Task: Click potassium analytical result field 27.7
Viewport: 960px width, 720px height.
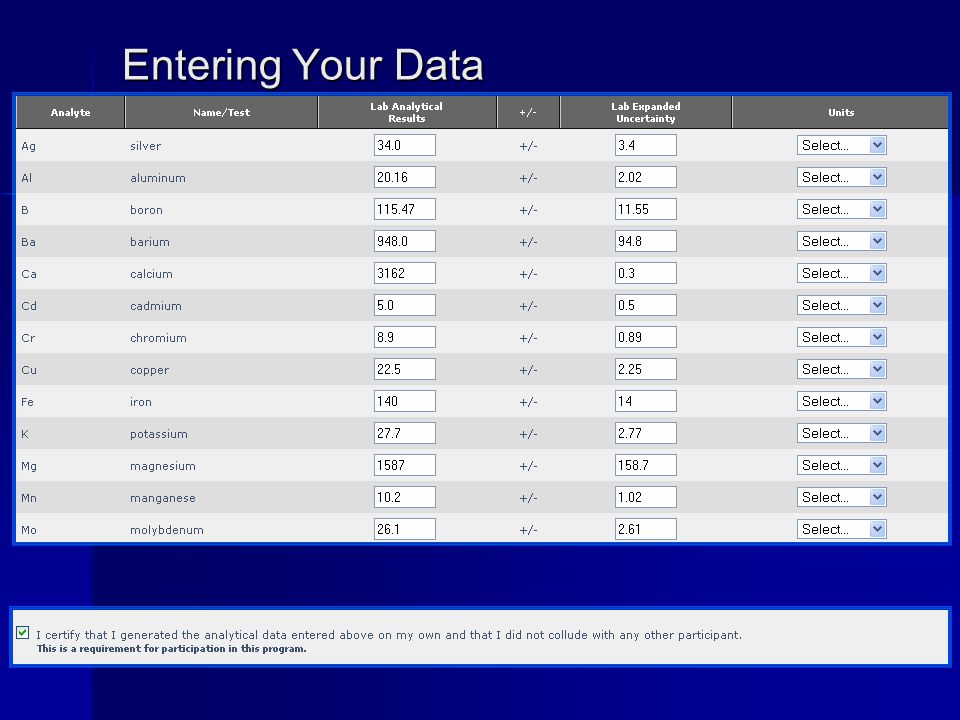Action: (405, 433)
